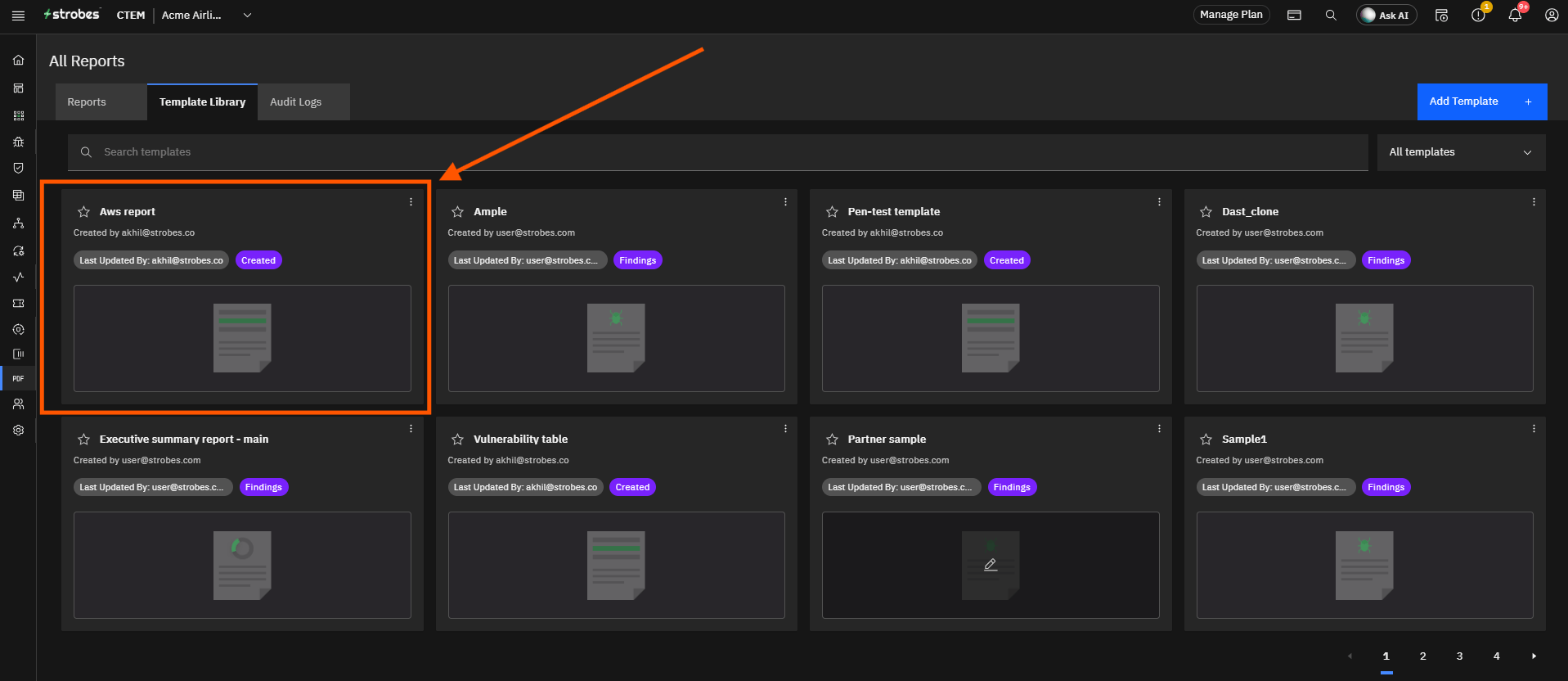The height and width of the screenshot is (681, 1568).
Task: Open the hierarchy tree sidebar icon
Action: click(18, 223)
